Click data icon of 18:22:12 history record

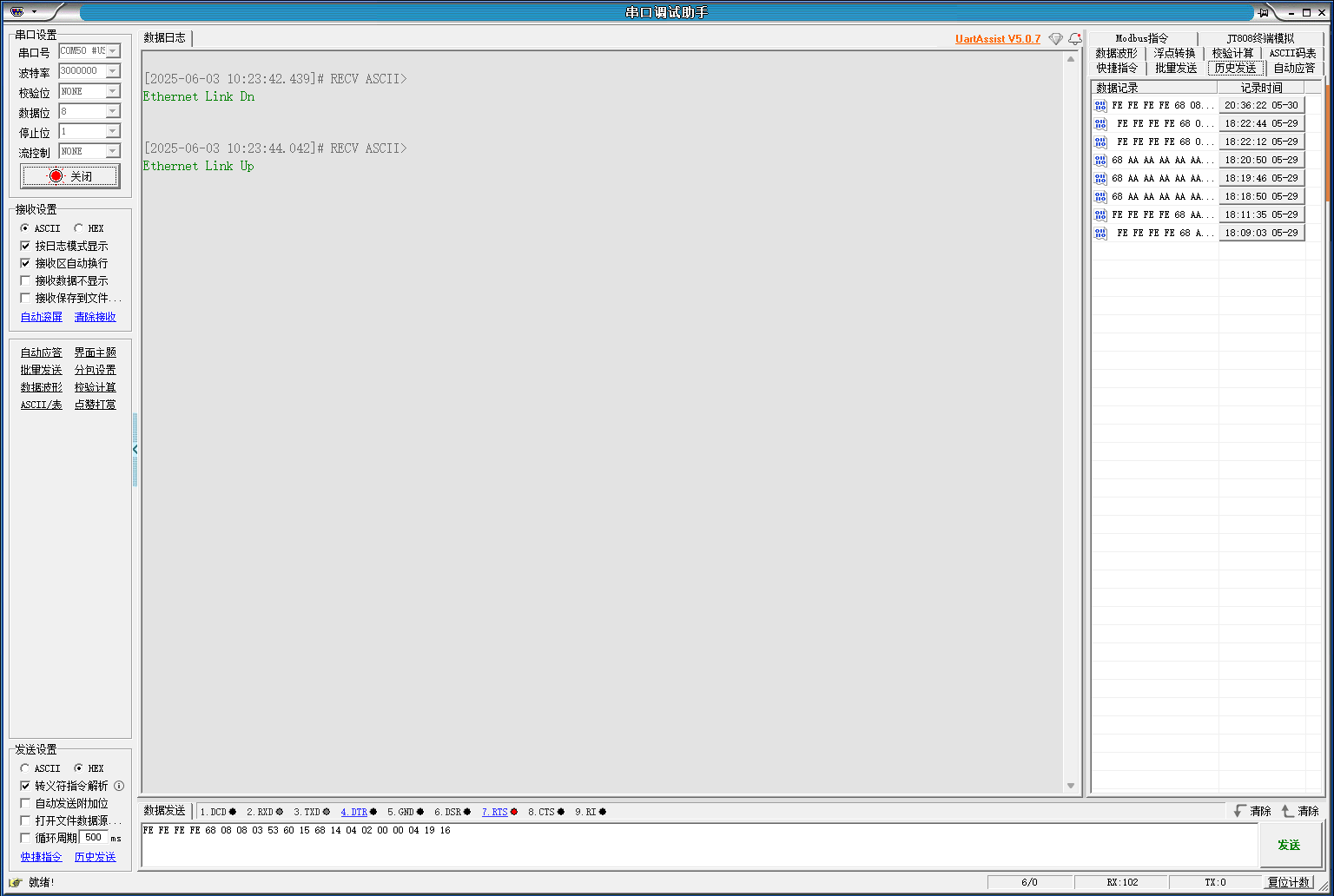(1100, 142)
